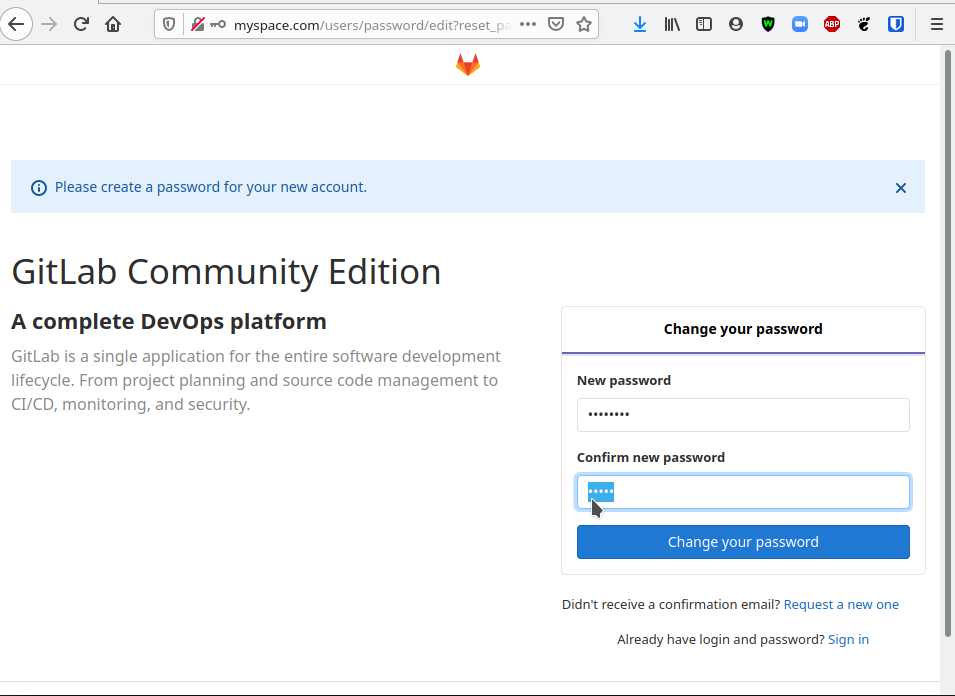This screenshot has width=955, height=696.
Task: Click the 'Change your password' panel title
Action: click(743, 329)
